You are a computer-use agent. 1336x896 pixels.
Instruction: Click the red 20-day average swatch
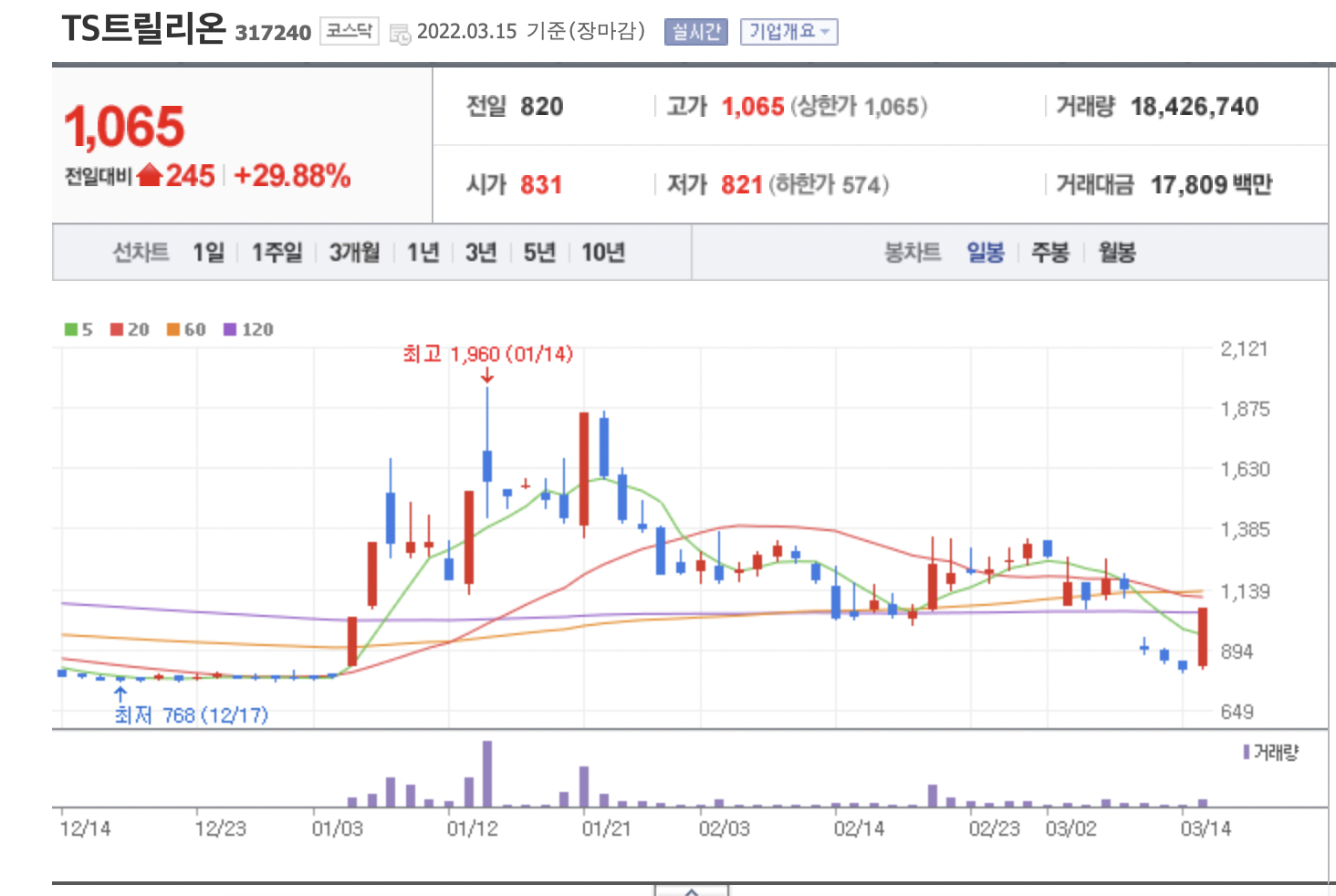[117, 329]
